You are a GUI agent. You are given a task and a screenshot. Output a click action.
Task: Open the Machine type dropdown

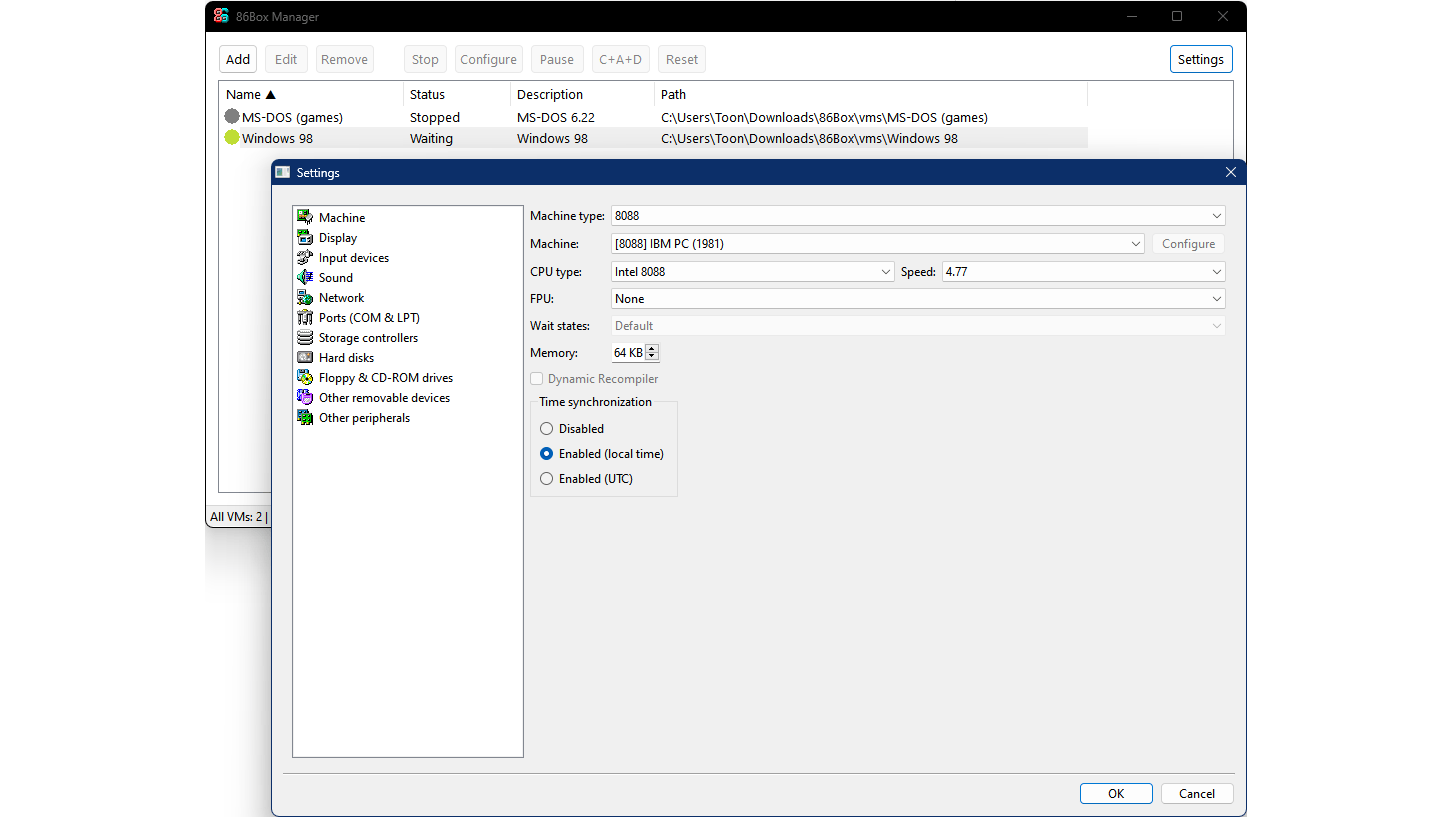click(x=918, y=216)
